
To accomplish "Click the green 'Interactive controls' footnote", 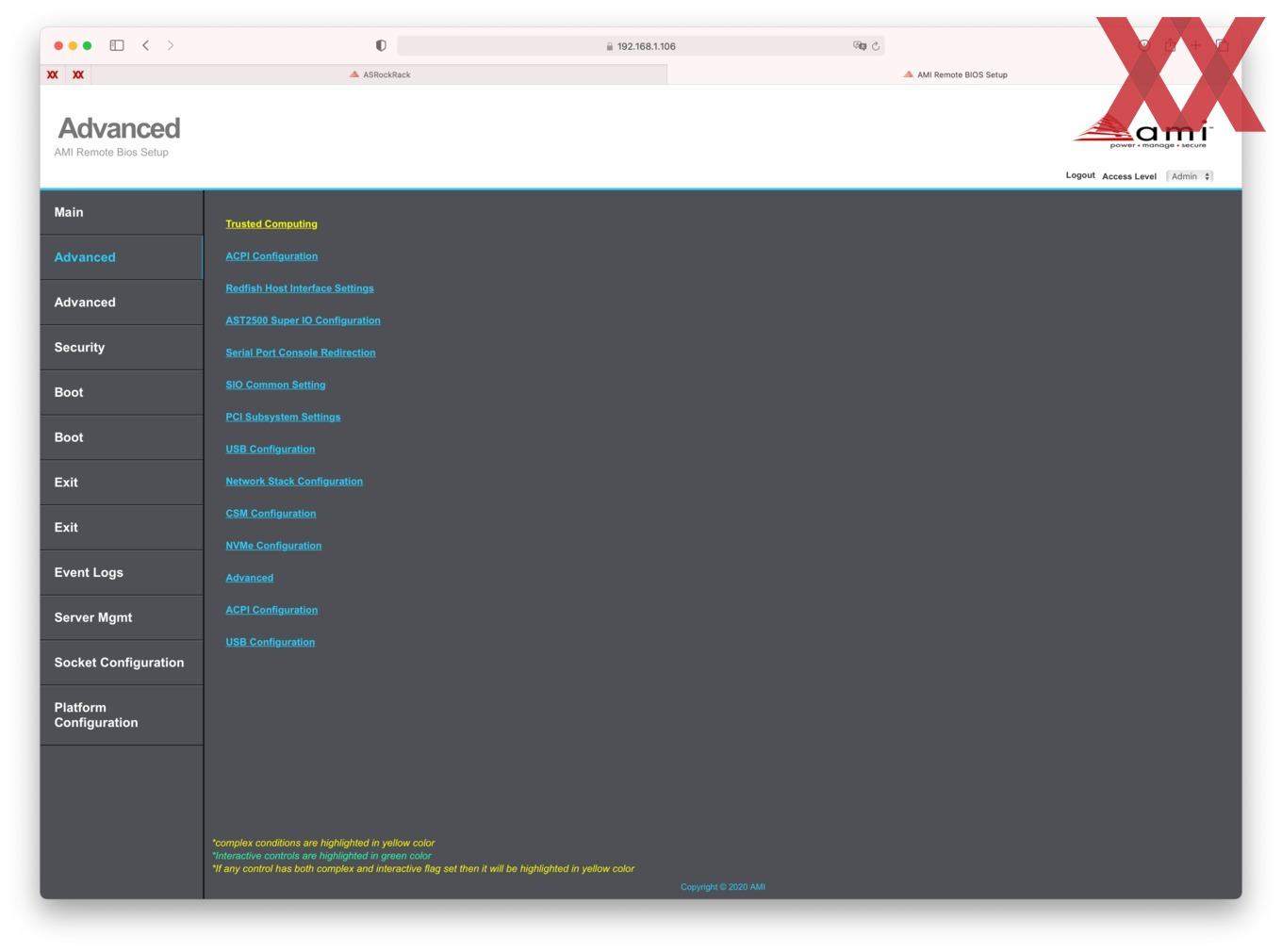I will tap(321, 856).
